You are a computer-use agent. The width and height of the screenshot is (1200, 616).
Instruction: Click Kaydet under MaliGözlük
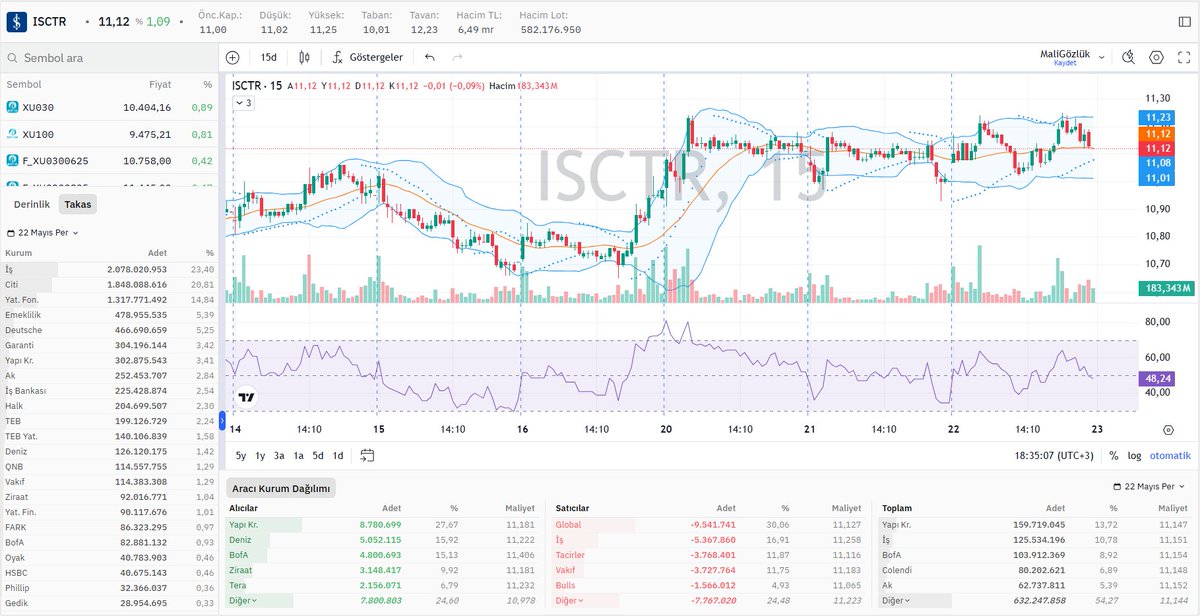(x=1065, y=63)
